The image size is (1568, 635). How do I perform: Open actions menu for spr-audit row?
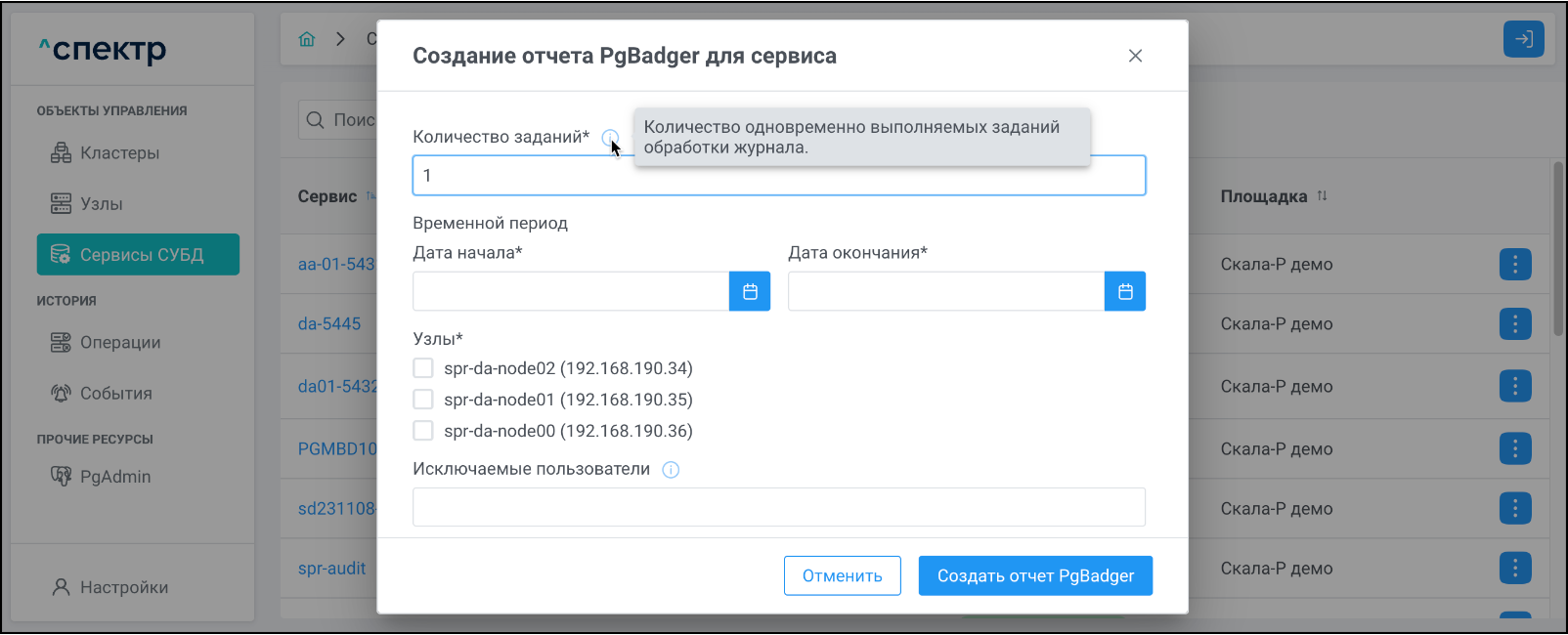1514,568
